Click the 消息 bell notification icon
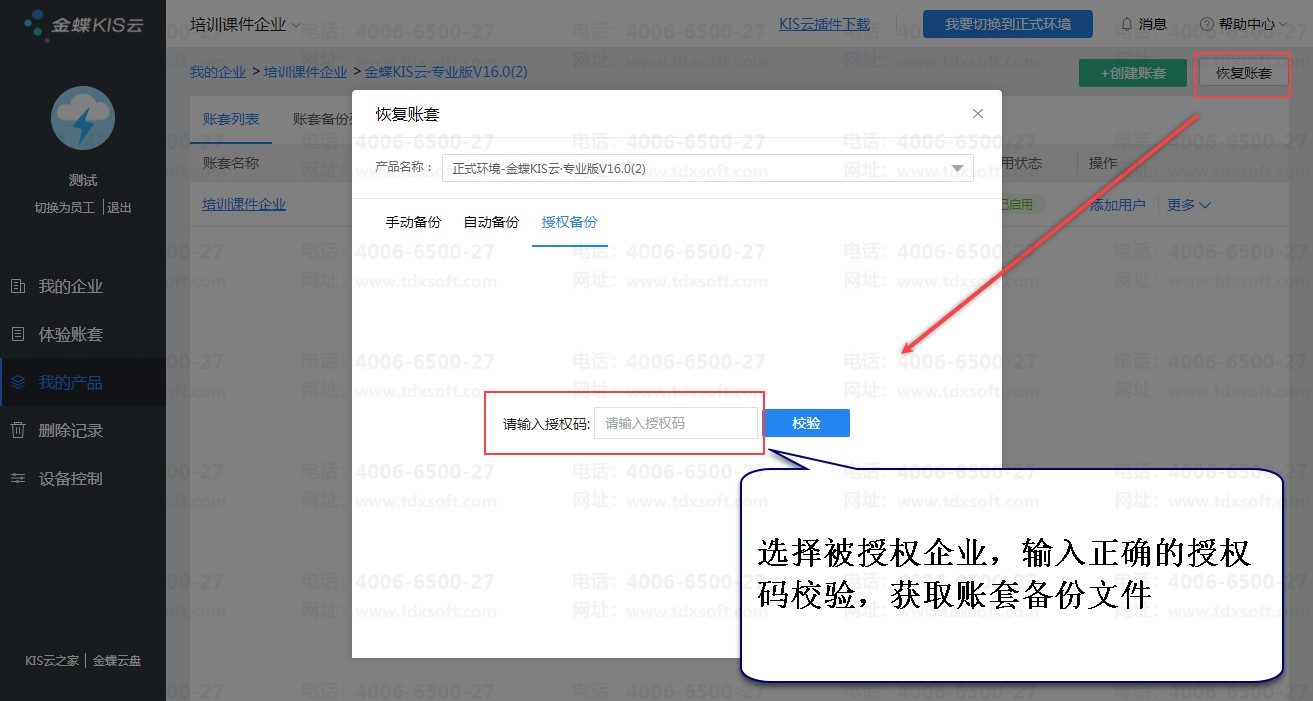The width and height of the screenshot is (1313, 701). [1127, 24]
